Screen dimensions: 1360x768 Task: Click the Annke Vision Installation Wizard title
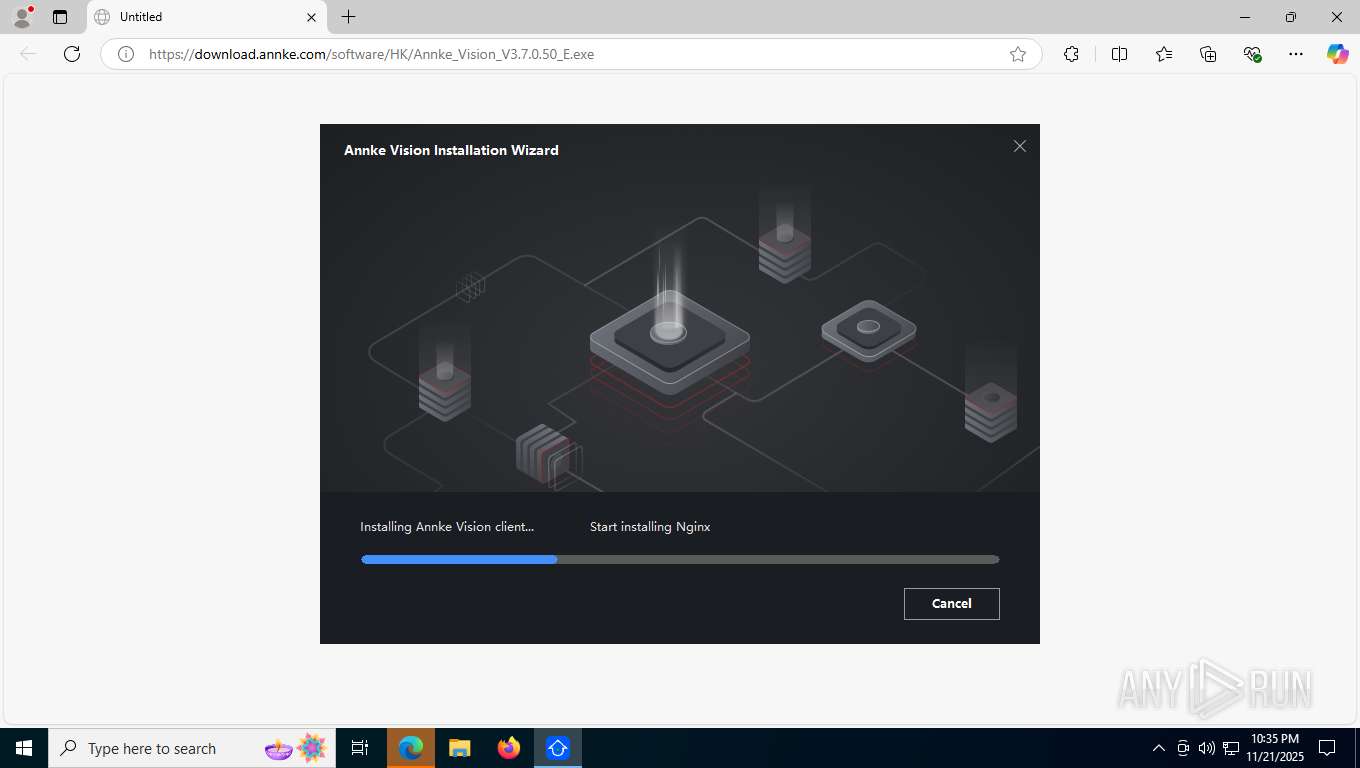(x=451, y=150)
